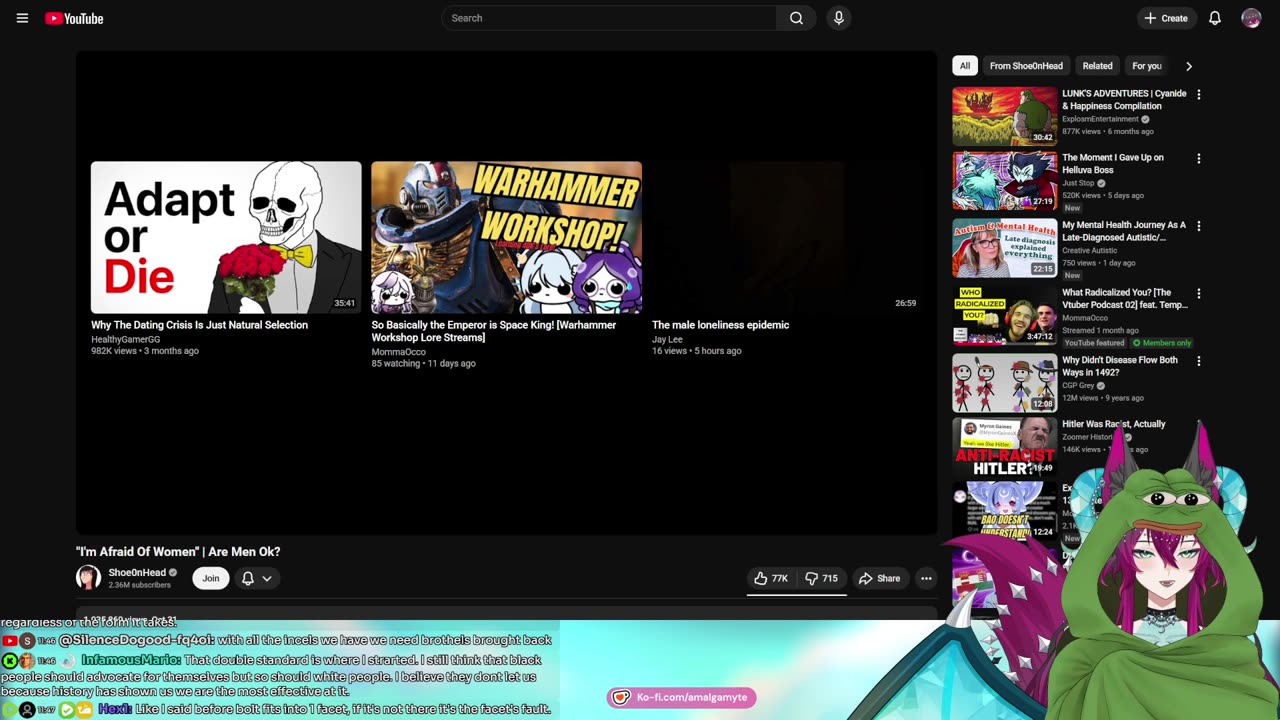Image resolution: width=1280 pixels, height=720 pixels.
Task: Open Helluva Boss sidebar thumbnail
Action: [x=1004, y=180]
